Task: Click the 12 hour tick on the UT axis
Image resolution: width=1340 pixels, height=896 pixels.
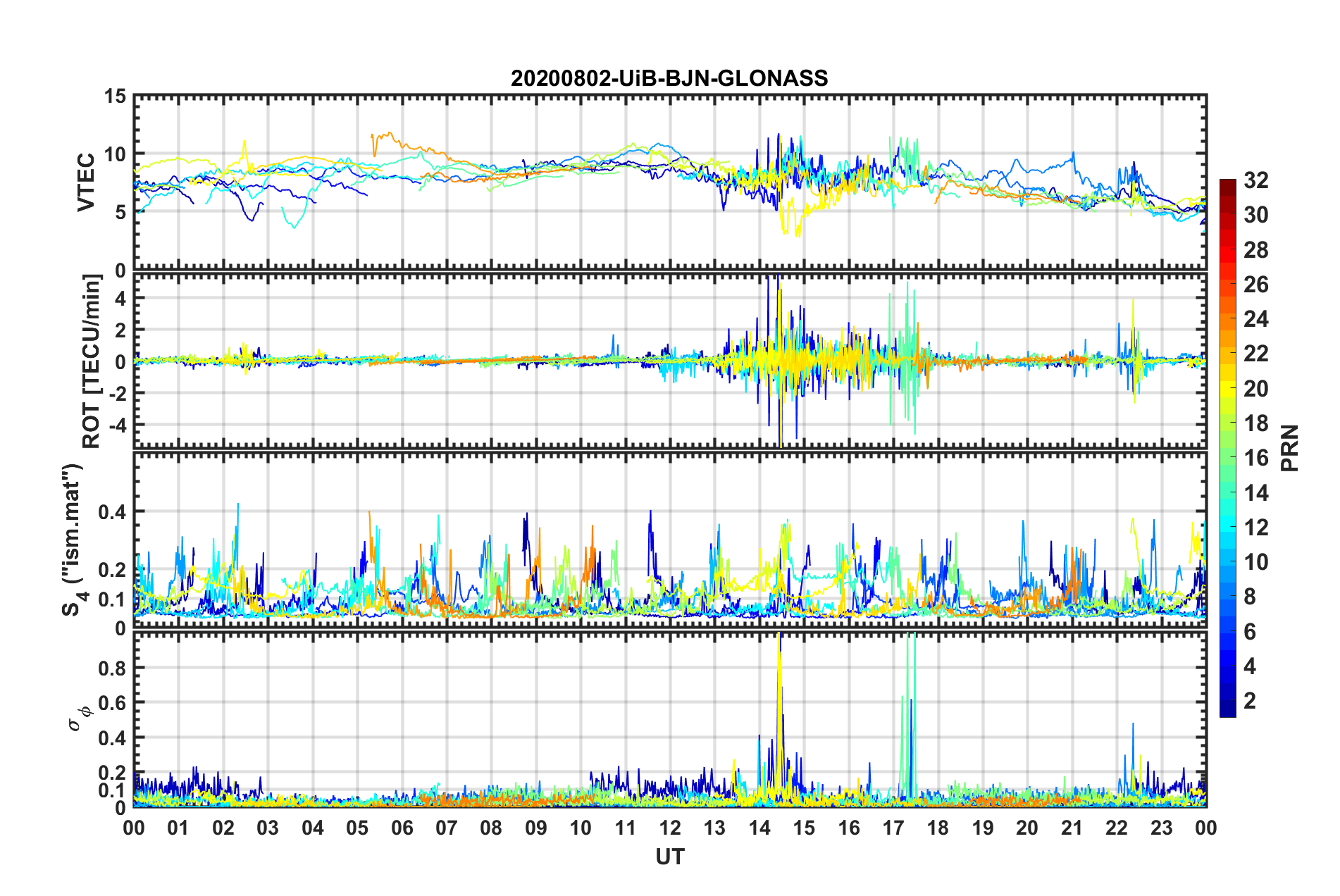Action: tap(670, 828)
